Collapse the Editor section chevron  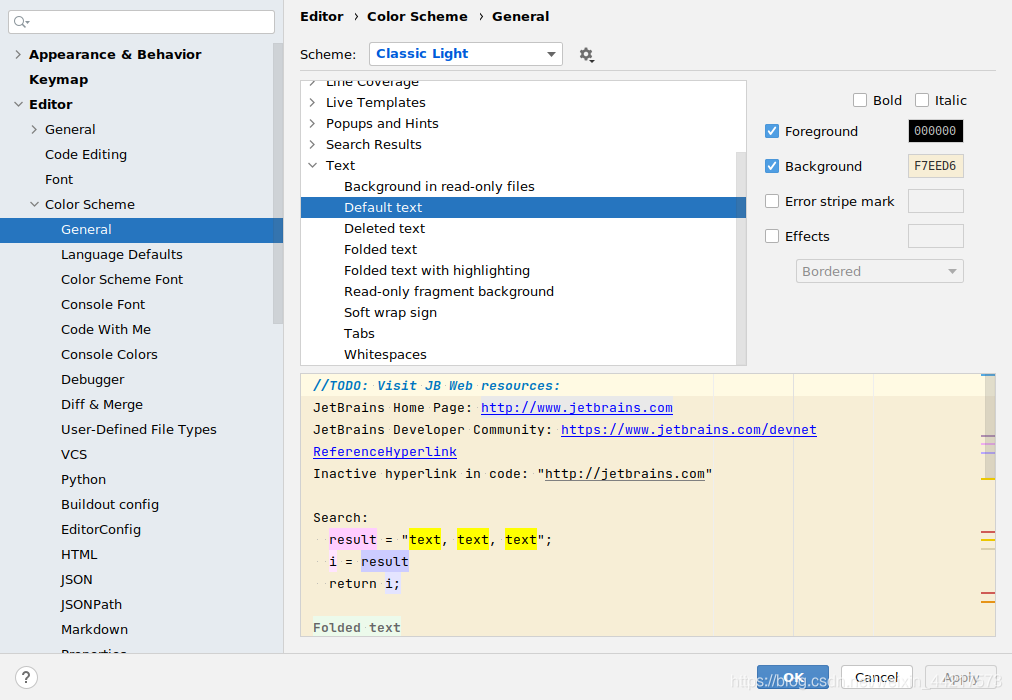[18, 105]
